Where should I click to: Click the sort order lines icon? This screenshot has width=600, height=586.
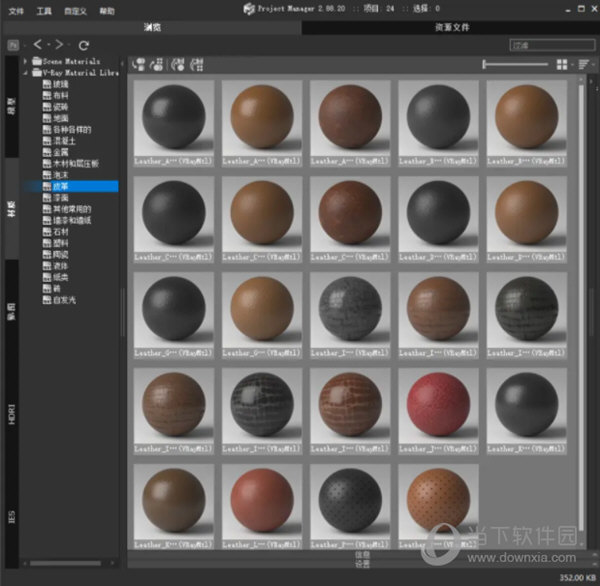coord(583,64)
